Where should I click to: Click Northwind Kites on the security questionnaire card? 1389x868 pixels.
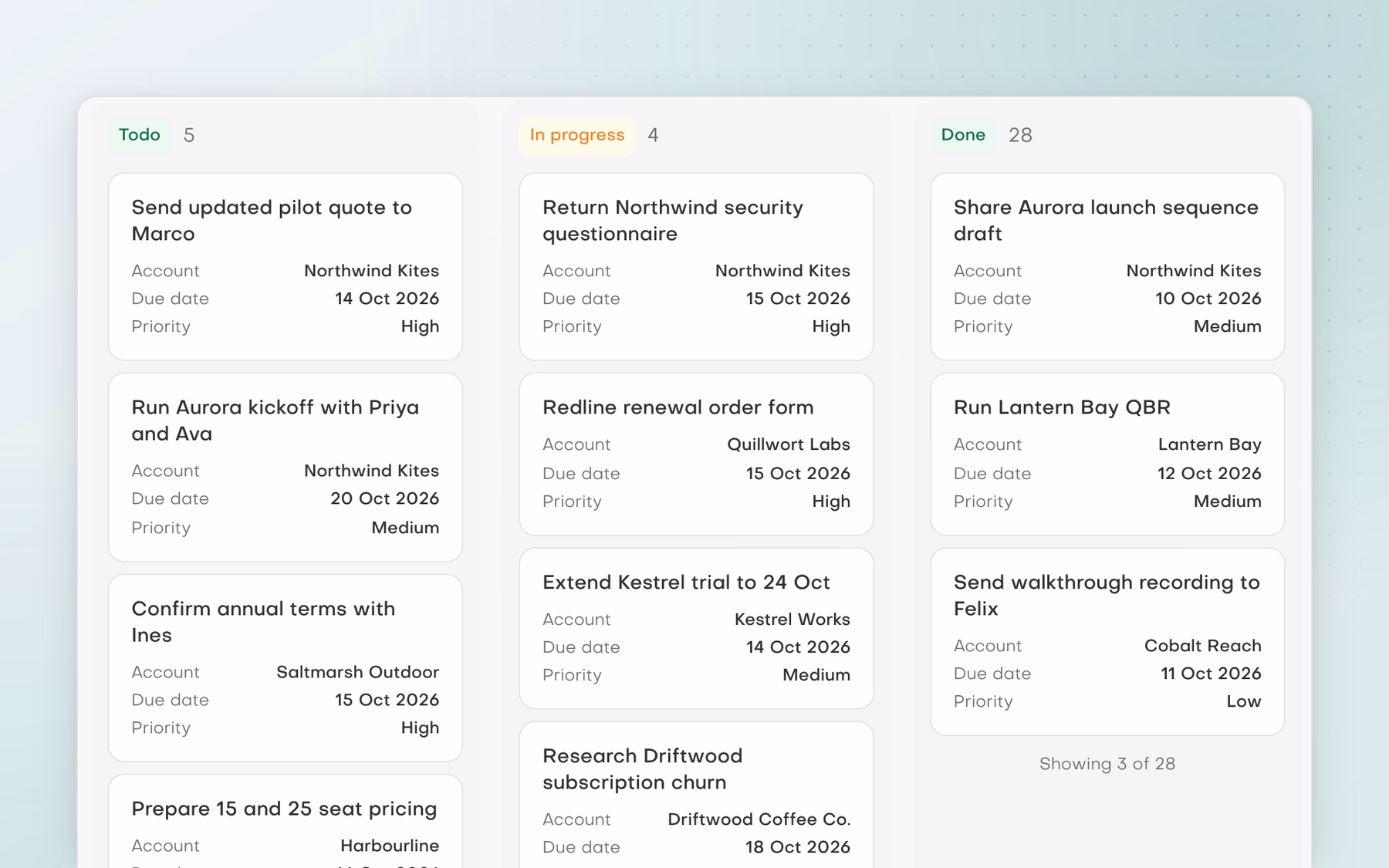(x=782, y=271)
